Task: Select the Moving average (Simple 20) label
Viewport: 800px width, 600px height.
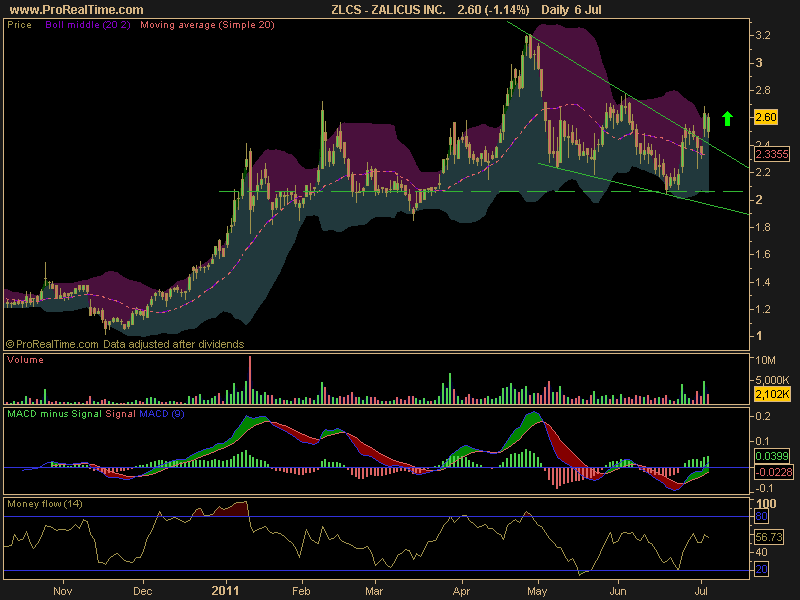Action: pos(207,25)
